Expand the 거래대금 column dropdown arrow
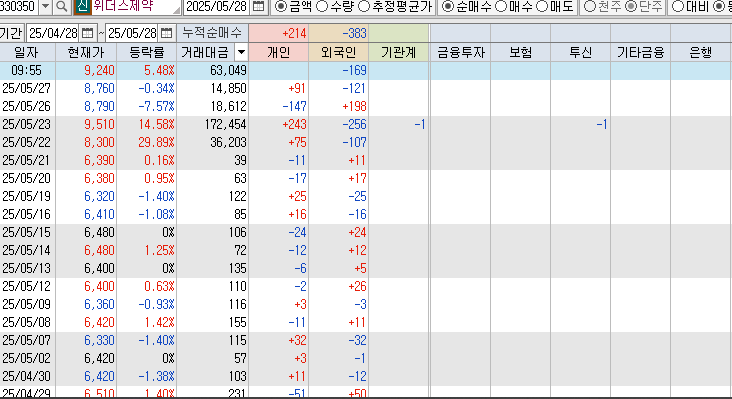732x399 pixels. [x=241, y=52]
